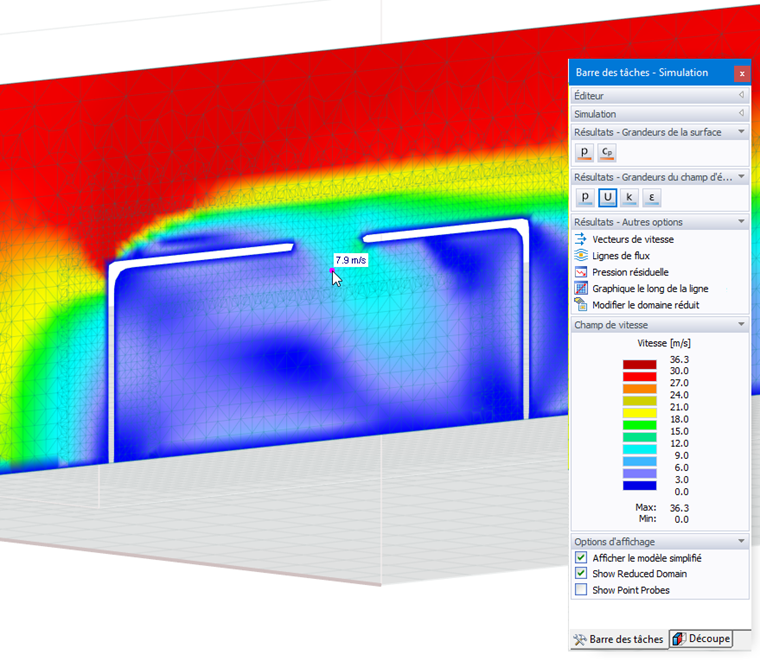
Task: Click the Vitesse [m/s] legend title
Action: (x=664, y=343)
